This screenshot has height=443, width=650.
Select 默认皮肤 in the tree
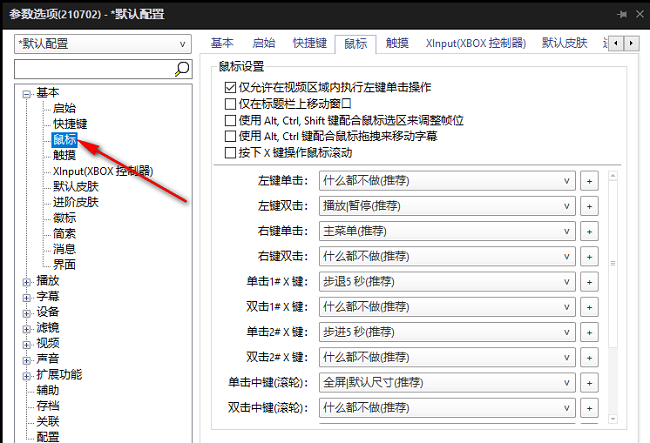pyautogui.click(x=76, y=186)
